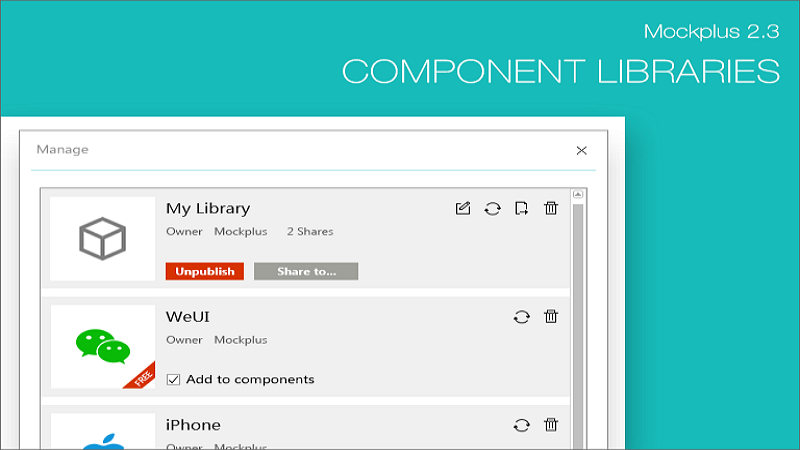Select the iPhone Apple logo thumbnail
Image resolution: width=800 pixels, height=450 pixels.
coord(102,433)
